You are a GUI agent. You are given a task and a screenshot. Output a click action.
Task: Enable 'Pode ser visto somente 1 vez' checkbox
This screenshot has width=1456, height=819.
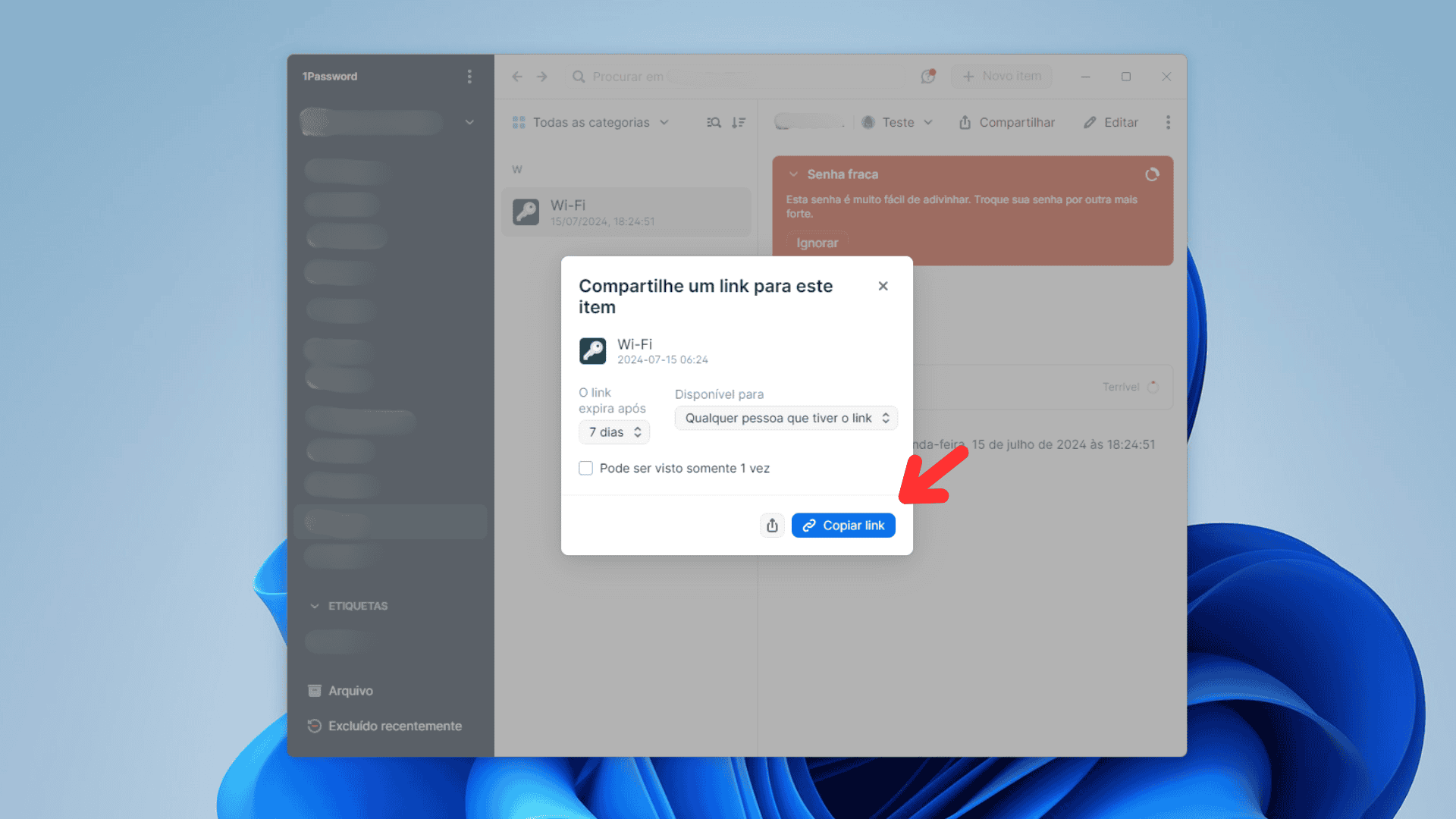585,468
